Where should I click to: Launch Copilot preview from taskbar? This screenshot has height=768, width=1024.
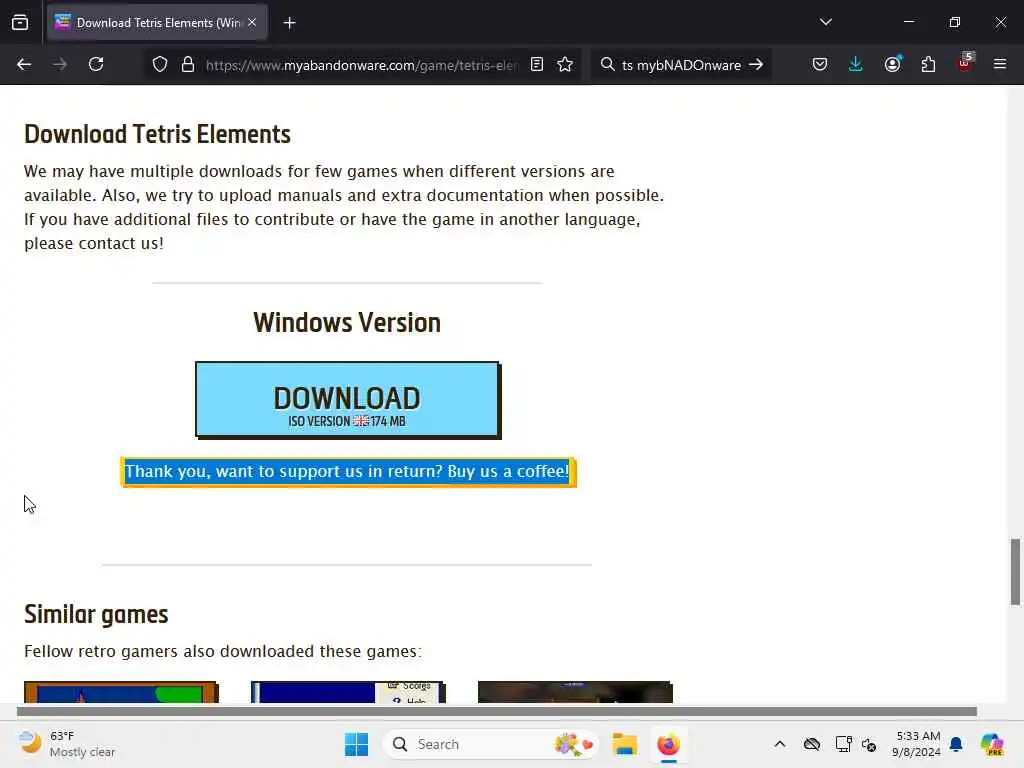[992, 744]
